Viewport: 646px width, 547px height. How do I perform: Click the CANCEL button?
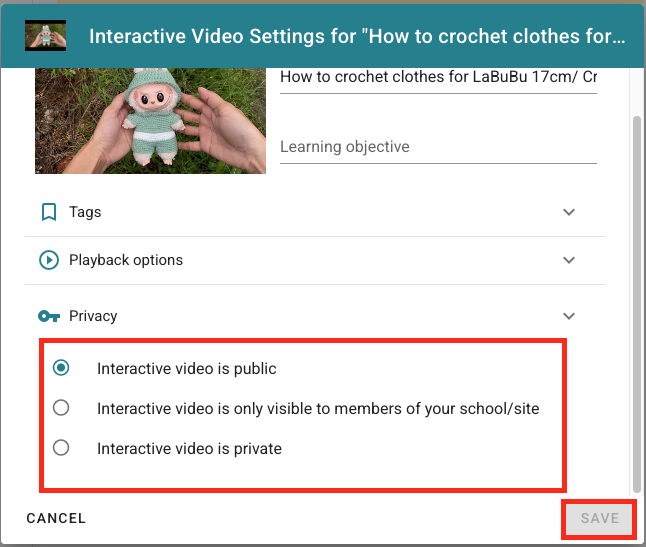click(56, 518)
